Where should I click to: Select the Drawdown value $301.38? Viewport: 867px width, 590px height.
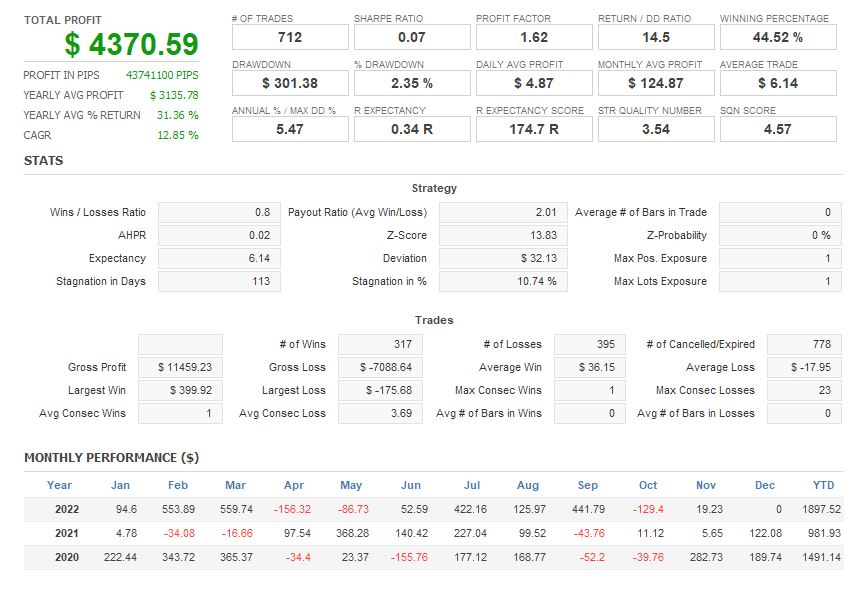290,83
